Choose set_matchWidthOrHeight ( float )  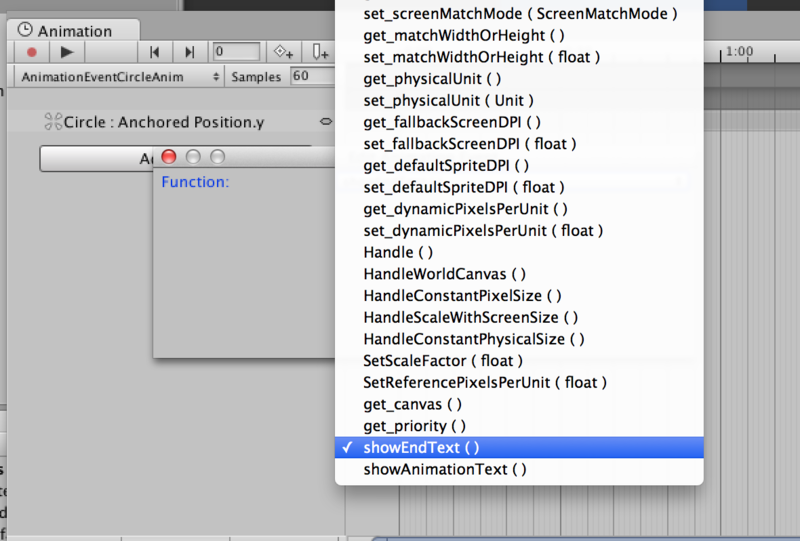point(519,57)
